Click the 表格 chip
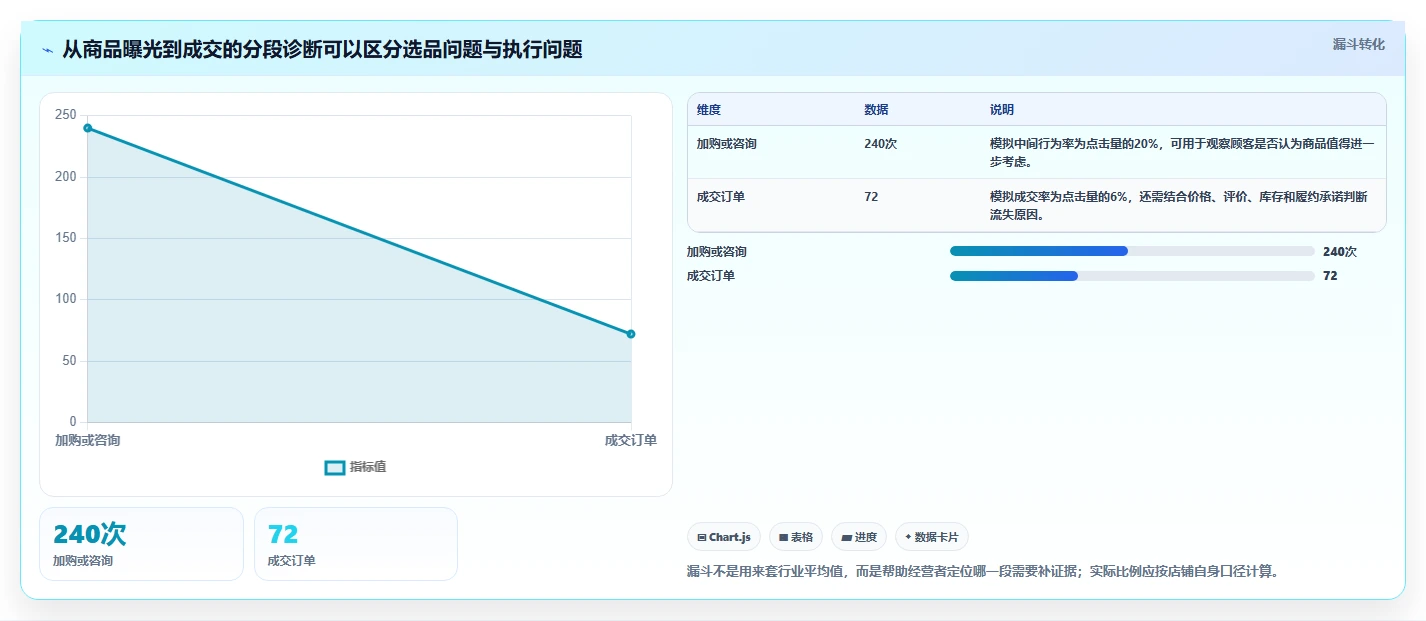The height and width of the screenshot is (621, 1426). [x=796, y=537]
